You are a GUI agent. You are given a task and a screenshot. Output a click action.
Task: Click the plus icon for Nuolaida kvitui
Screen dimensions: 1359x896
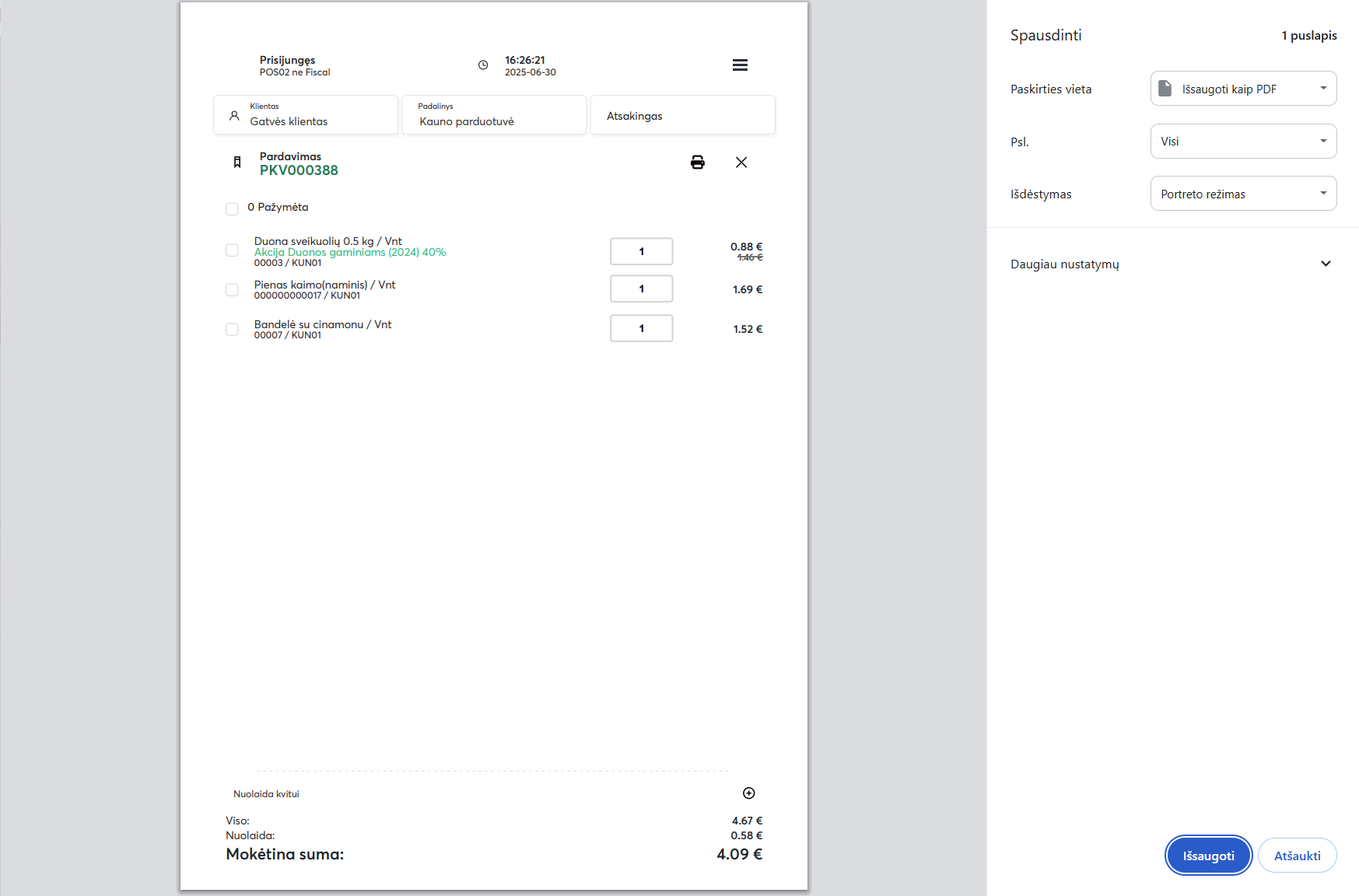point(748,793)
